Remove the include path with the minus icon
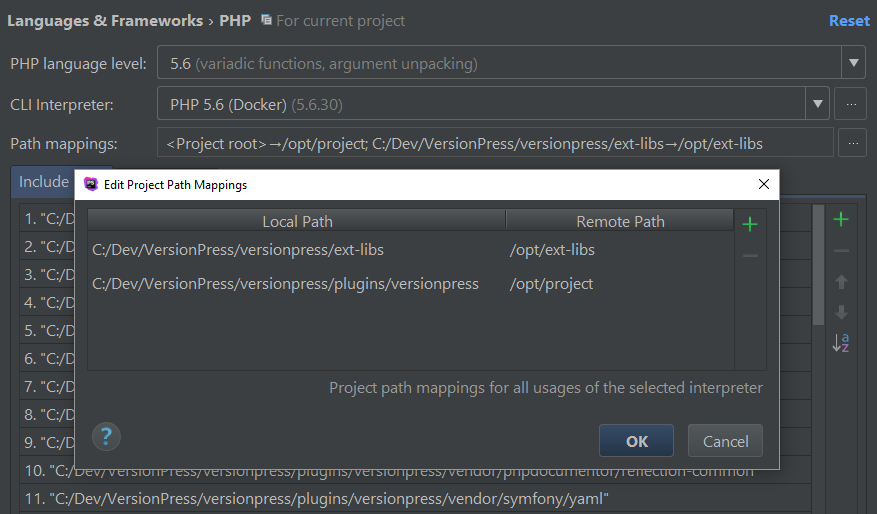Viewport: 877px width, 514px height. coord(841,251)
